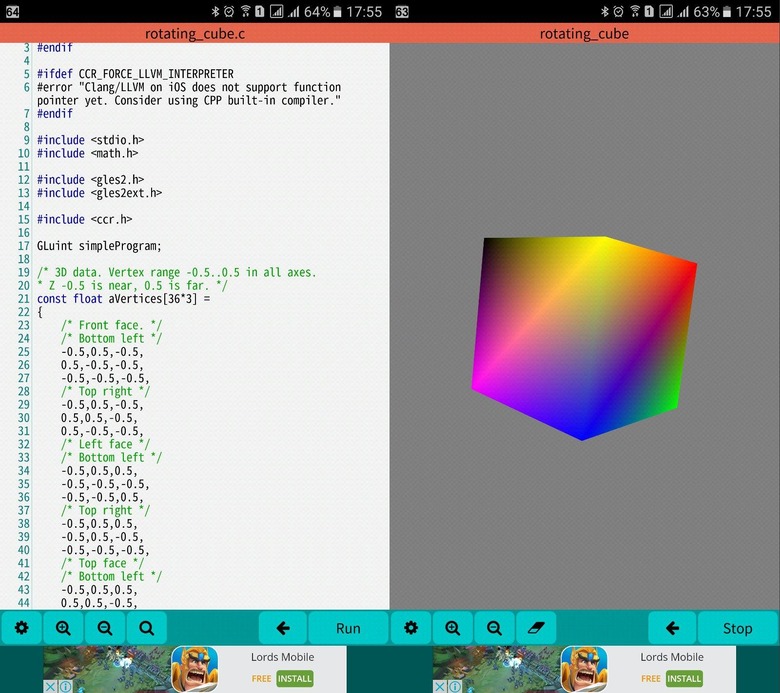Click the '#ifdef CCR_FORCE_LLVM_INTERPRETER' line
This screenshot has height=693, width=780.
(135, 74)
